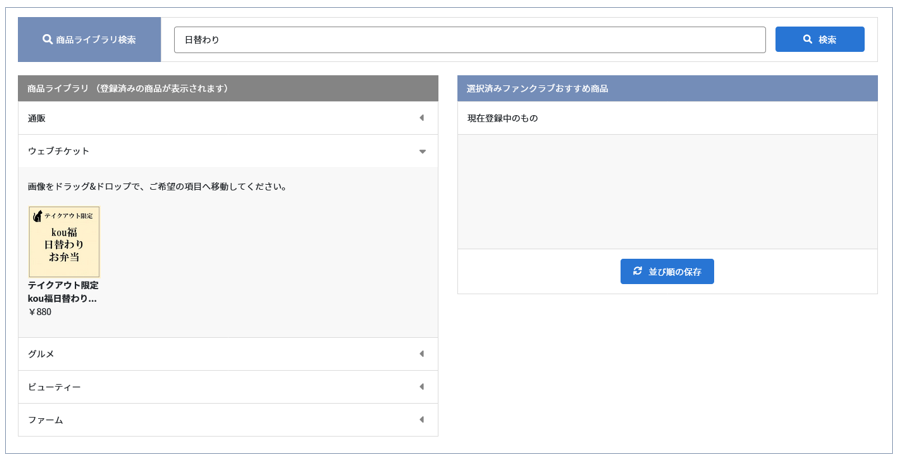905x463 pixels.
Task: Click the cat logo on the product image
Action: [x=38, y=216]
